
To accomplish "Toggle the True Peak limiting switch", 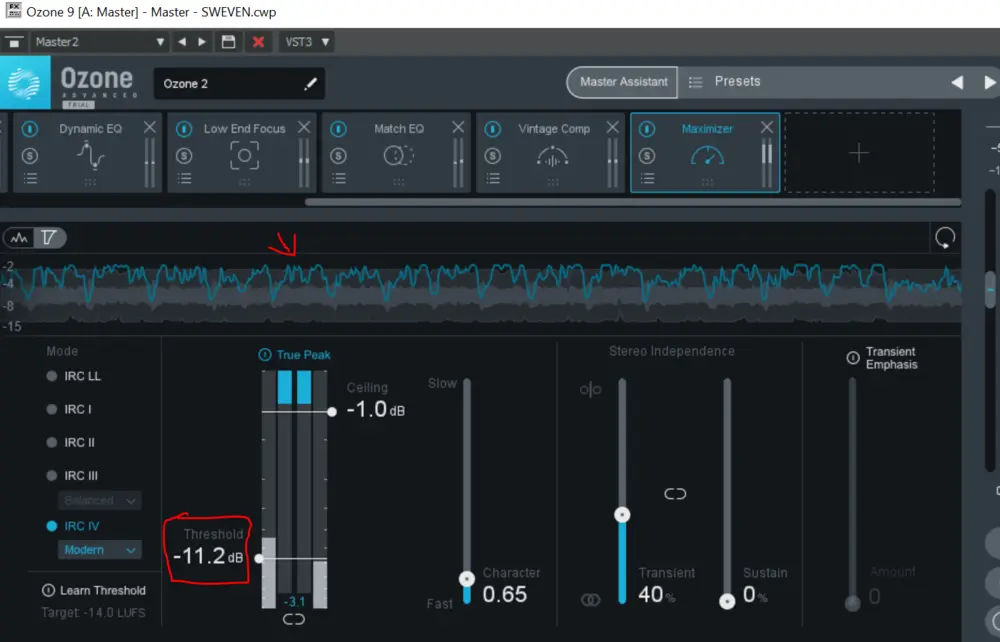I will click(265, 354).
